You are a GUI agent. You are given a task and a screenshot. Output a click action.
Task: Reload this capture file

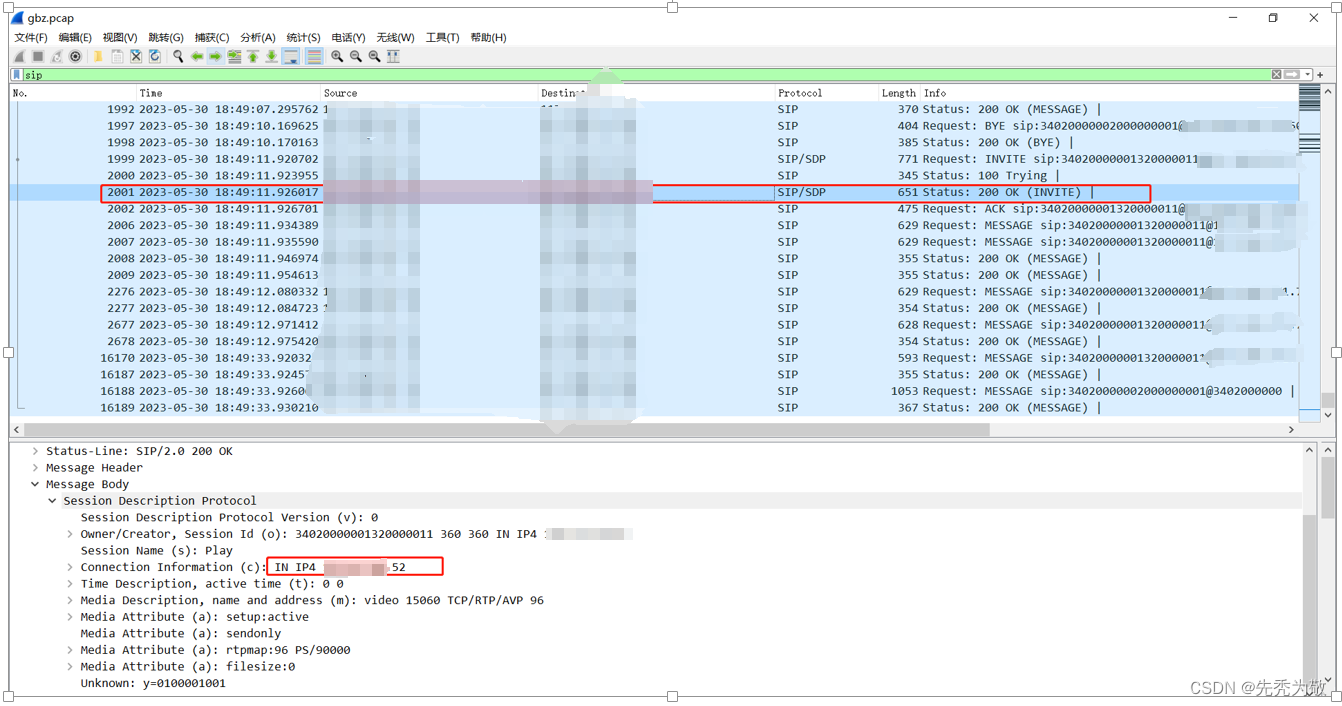pyautogui.click(x=155, y=57)
